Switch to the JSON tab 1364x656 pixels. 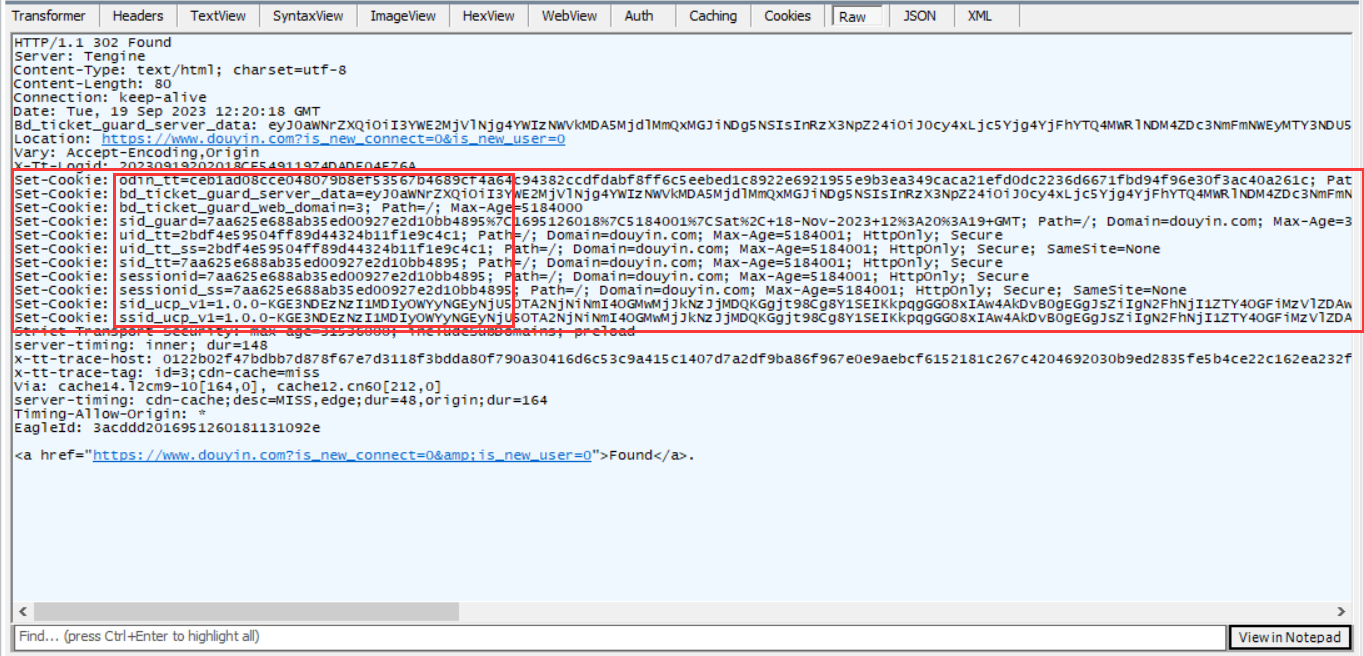[x=920, y=16]
